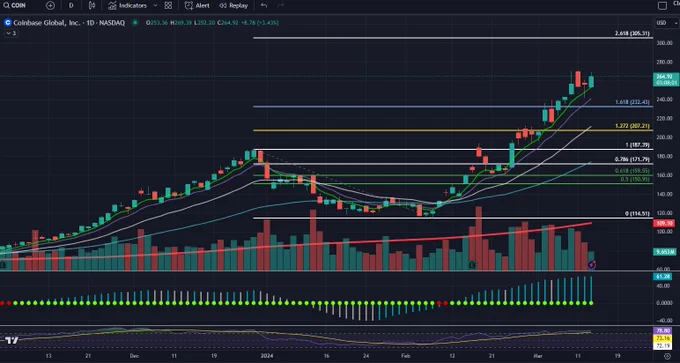Add symbol with plus-circle compare button
The width and height of the screenshot is (680, 363).
(x=50, y=6)
